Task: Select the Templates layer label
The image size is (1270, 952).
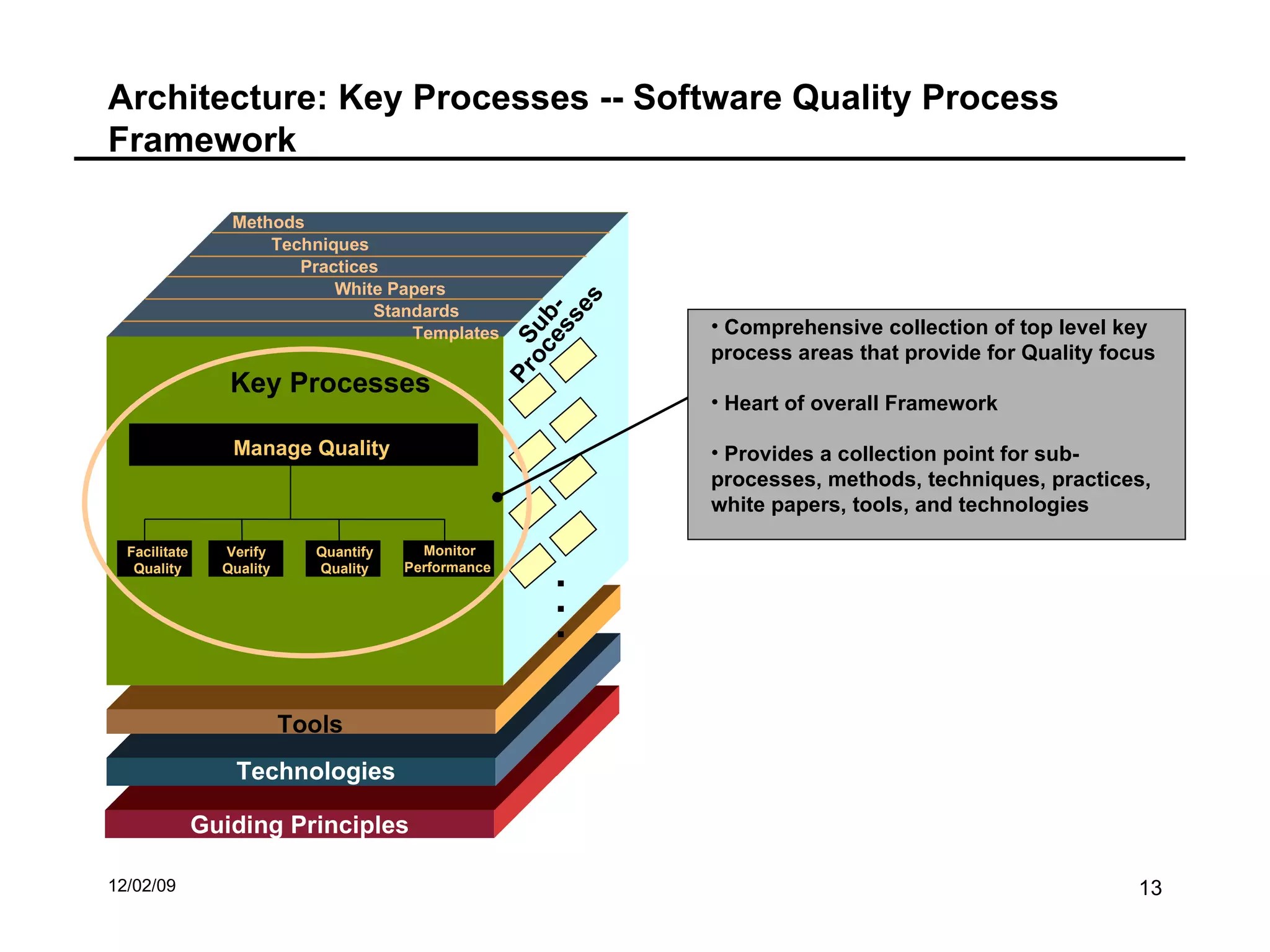Action: pos(456,333)
